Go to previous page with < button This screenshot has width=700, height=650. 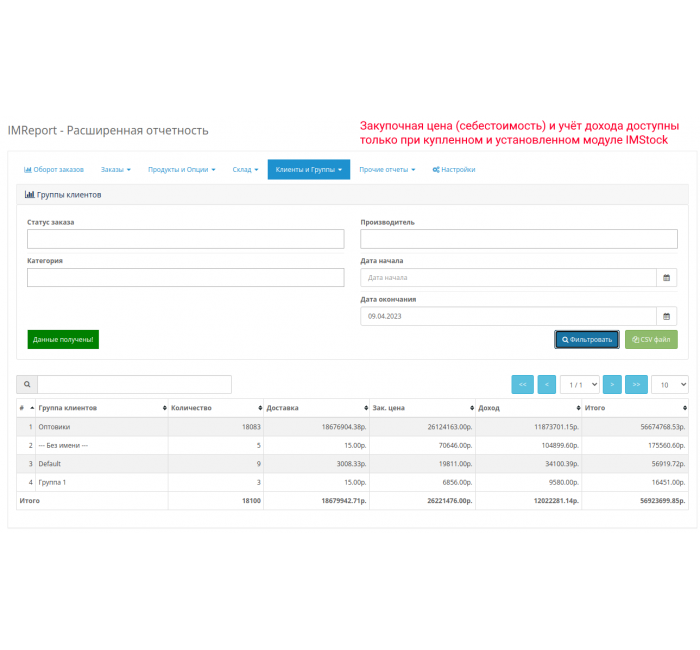pos(546,384)
